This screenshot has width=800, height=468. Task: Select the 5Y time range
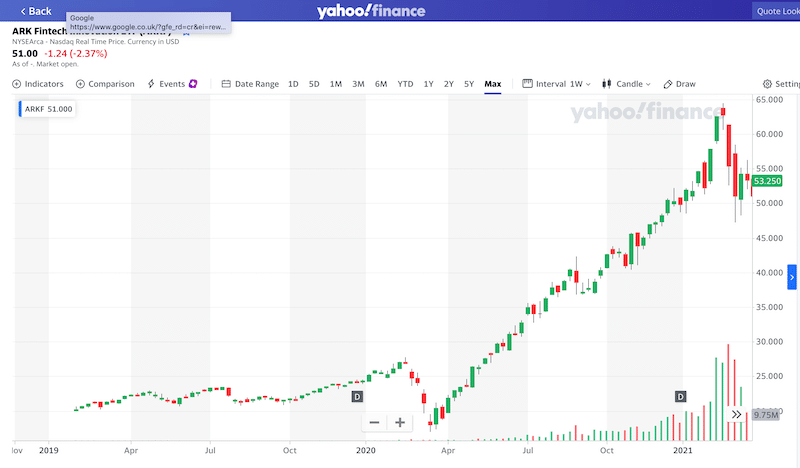[x=469, y=84]
